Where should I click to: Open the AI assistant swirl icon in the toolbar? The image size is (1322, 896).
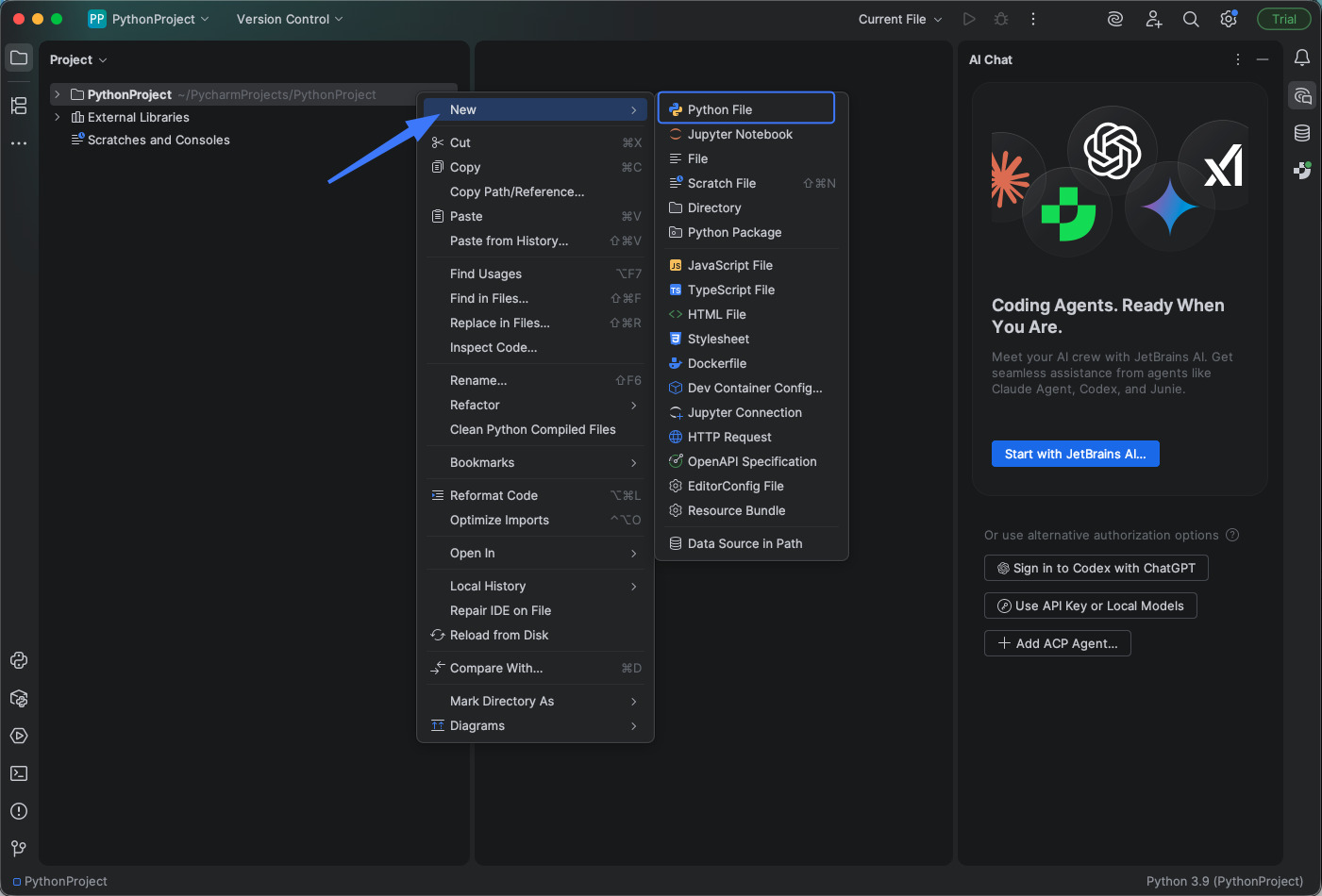1115,19
